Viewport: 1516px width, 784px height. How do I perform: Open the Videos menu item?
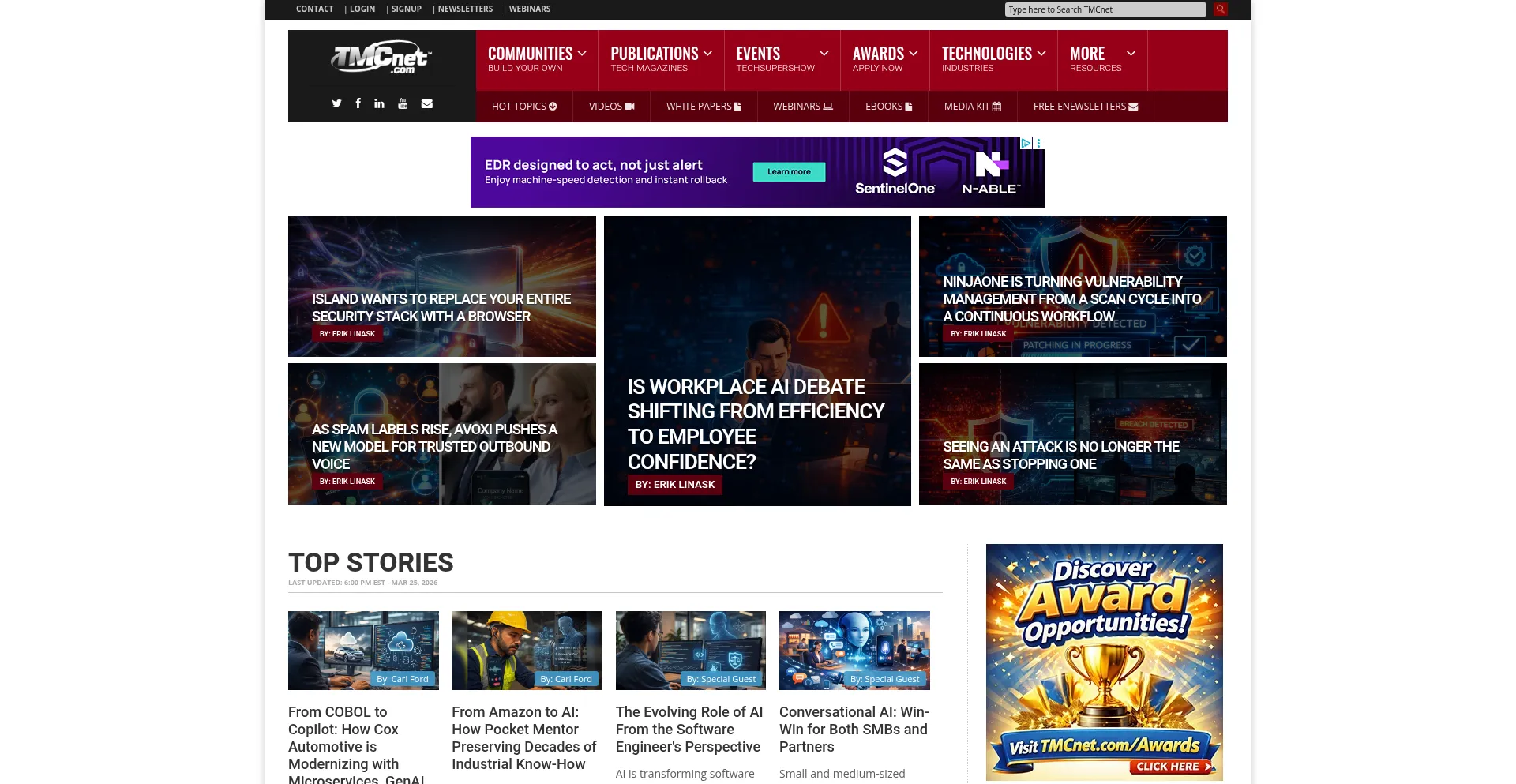point(611,107)
